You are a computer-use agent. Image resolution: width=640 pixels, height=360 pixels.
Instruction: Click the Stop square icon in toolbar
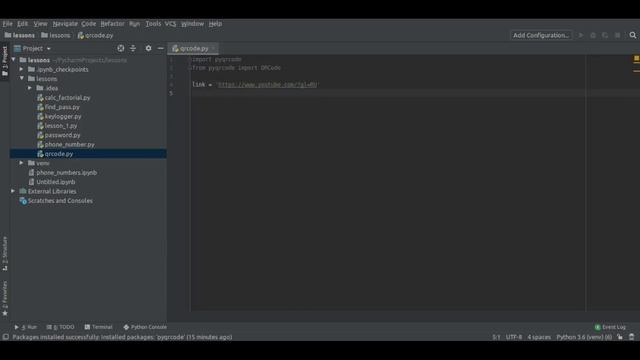(618, 35)
